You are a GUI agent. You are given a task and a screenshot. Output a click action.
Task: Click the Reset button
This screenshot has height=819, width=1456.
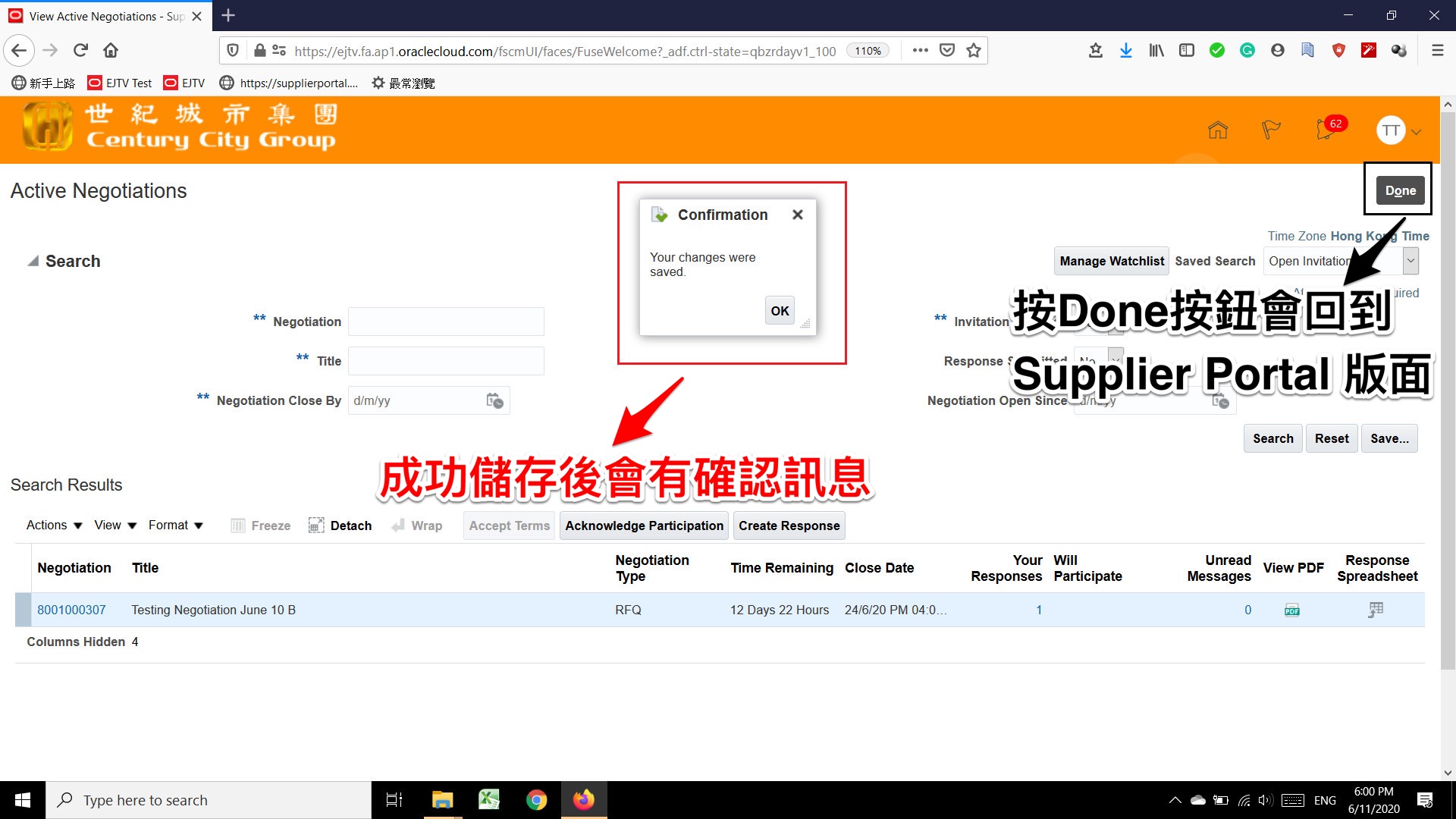(x=1331, y=438)
